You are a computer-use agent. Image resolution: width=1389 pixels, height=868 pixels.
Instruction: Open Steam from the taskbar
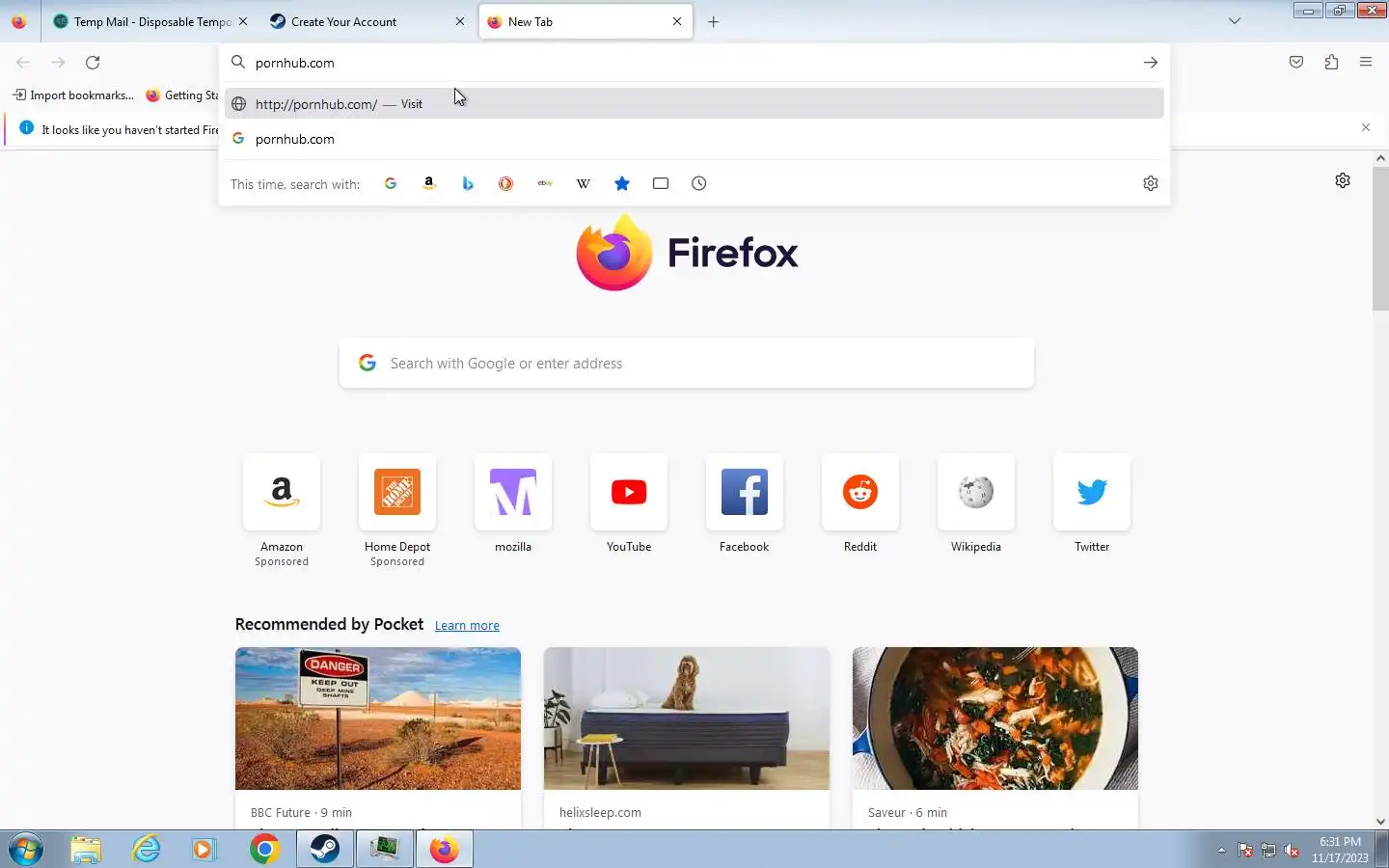click(325, 850)
